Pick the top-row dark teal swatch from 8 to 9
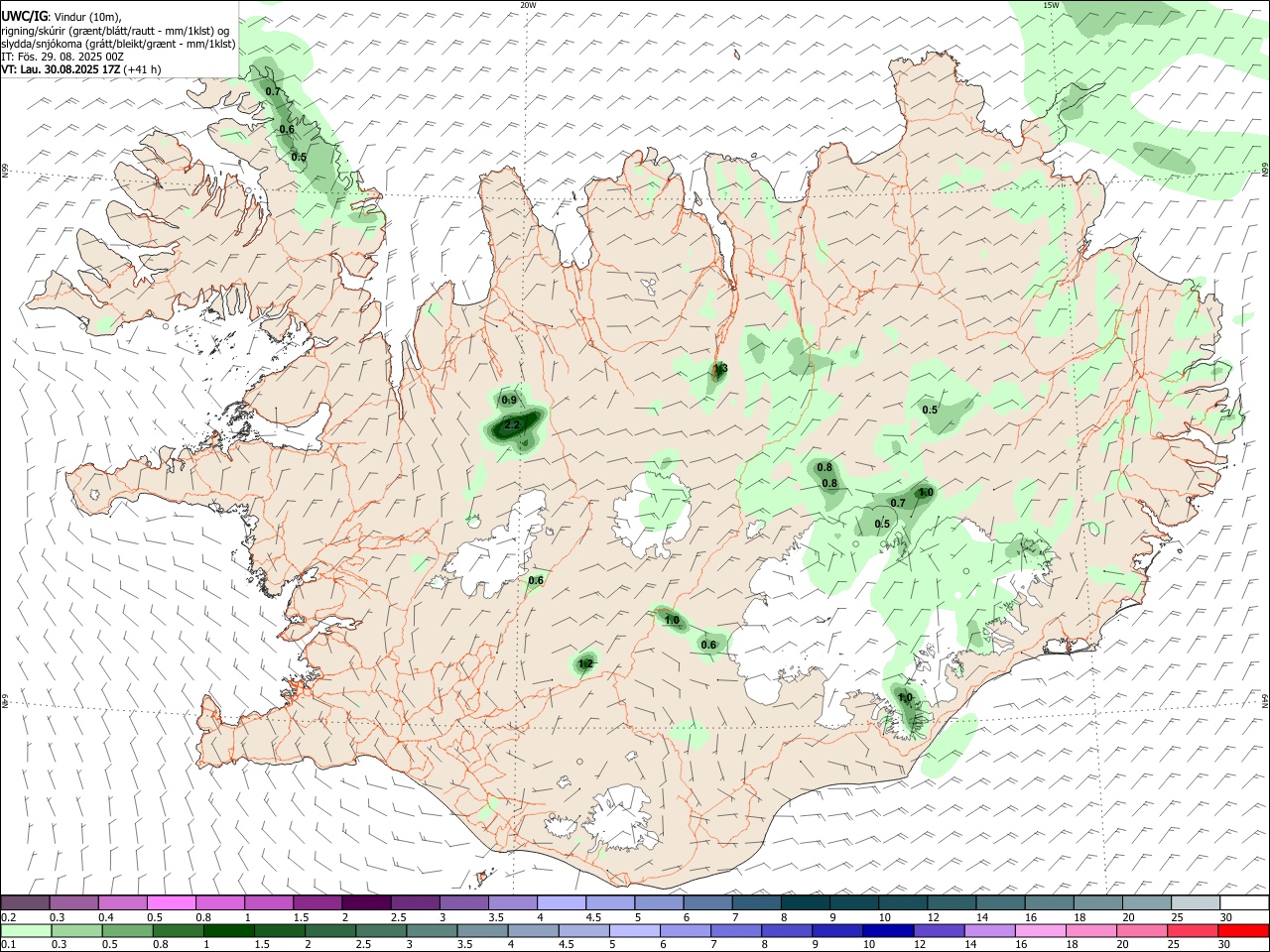This screenshot has width=1270, height=952. point(806,903)
